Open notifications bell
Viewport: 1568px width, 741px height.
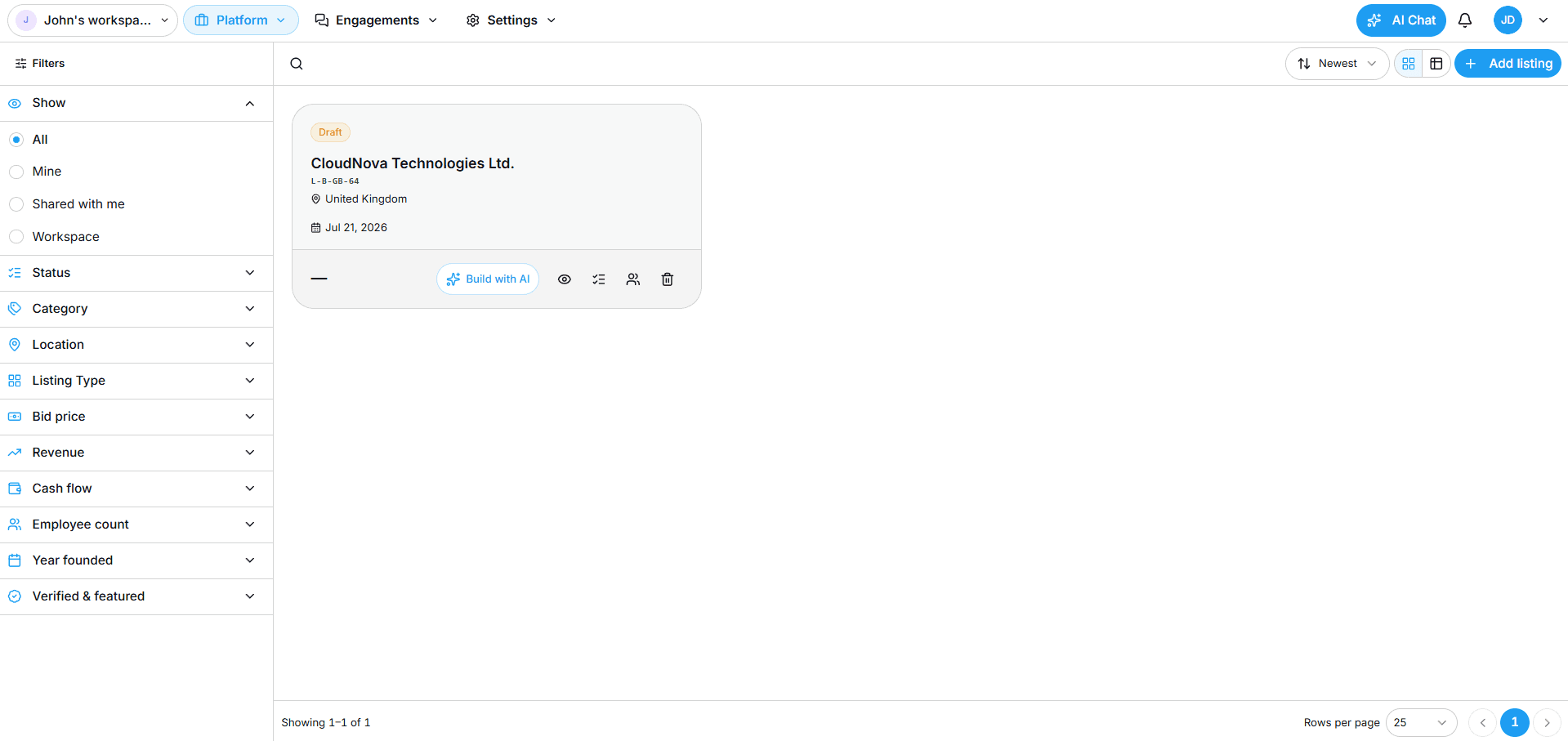1465,20
